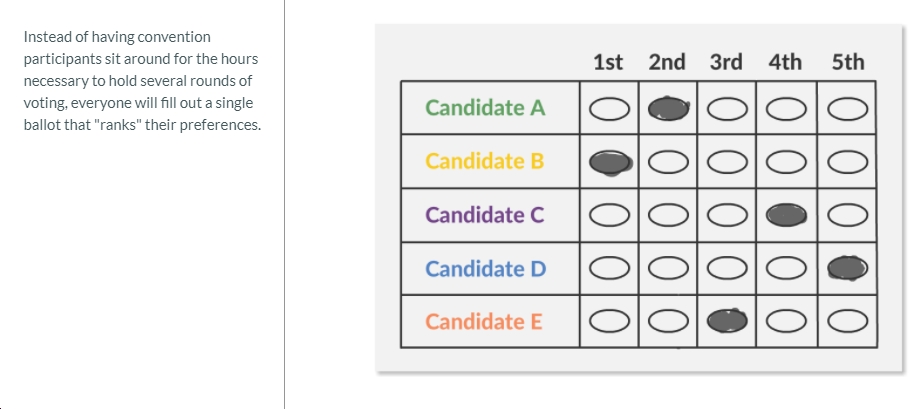Viewport: 923px width, 409px height.
Task: Click the green Candidate A label
Action: pyautogui.click(x=486, y=108)
